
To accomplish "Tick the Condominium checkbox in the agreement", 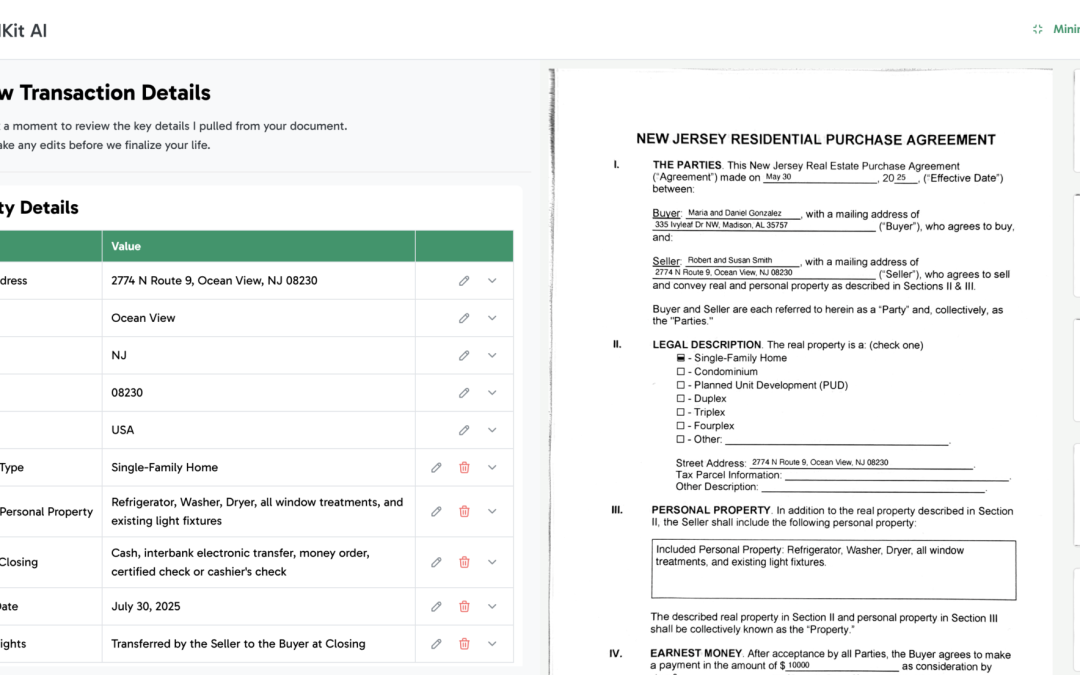I will click(681, 372).
